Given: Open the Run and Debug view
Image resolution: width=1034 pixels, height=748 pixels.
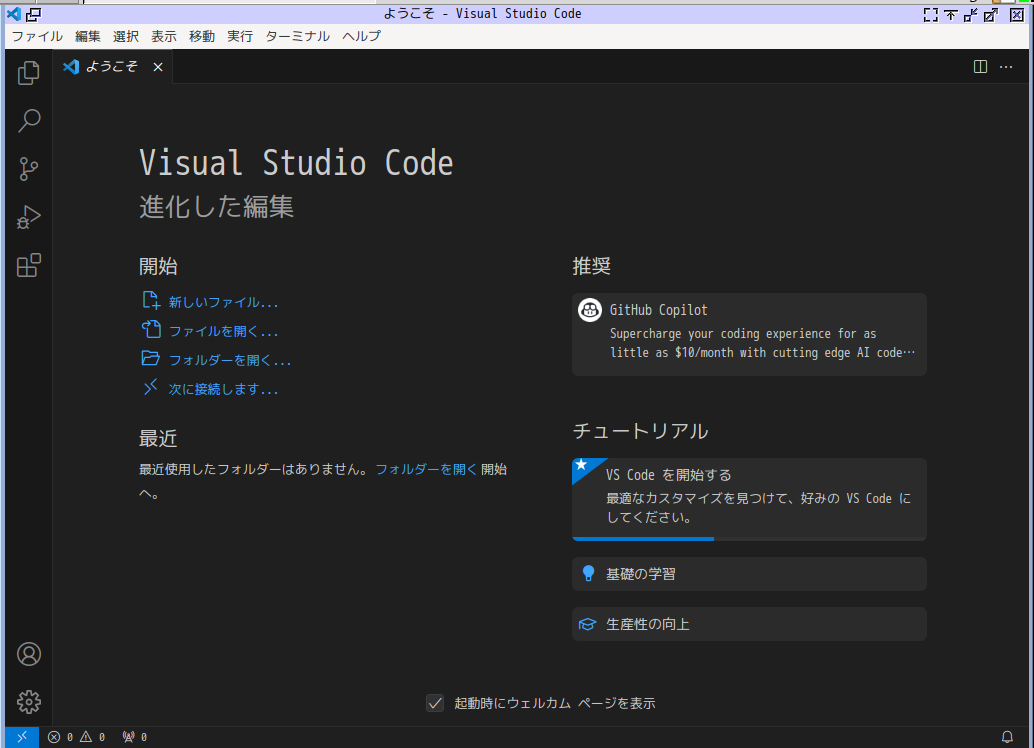Looking at the screenshot, I should [x=28, y=217].
